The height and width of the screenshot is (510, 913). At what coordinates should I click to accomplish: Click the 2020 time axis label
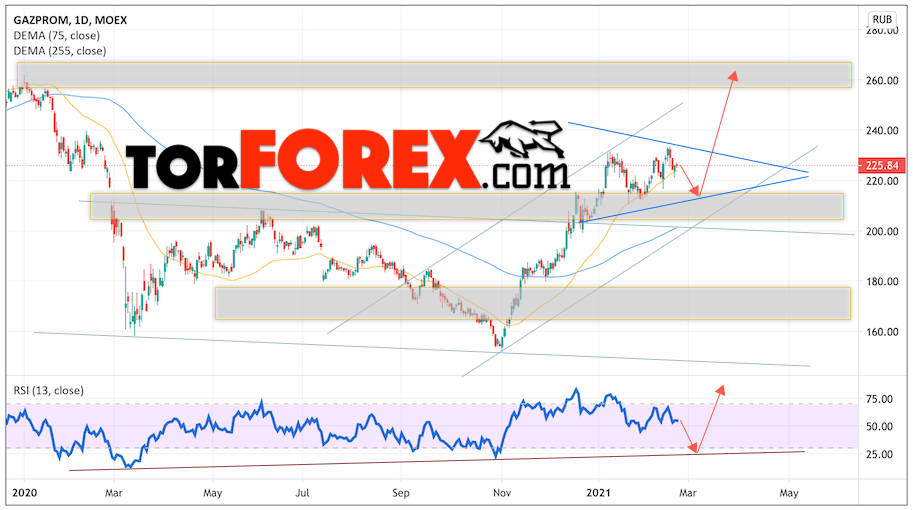tap(24, 493)
